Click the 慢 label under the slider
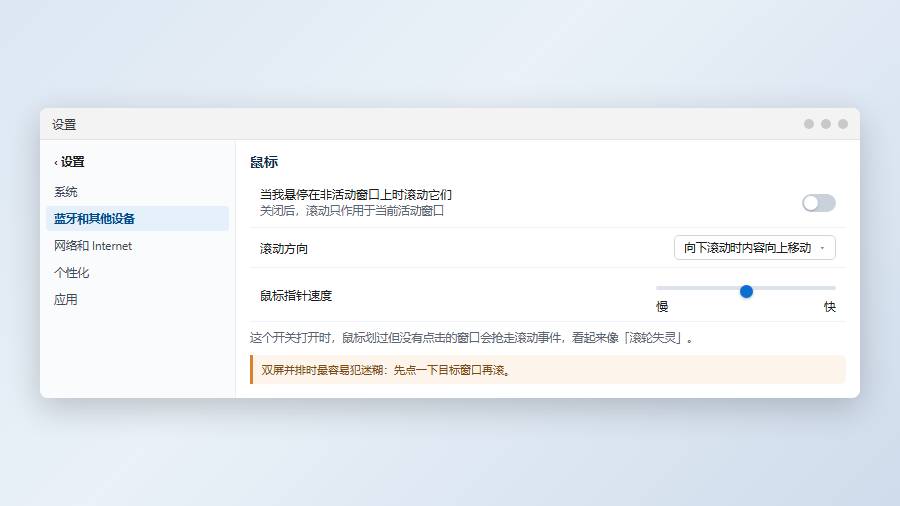Image resolution: width=900 pixels, height=506 pixels. coord(662,307)
